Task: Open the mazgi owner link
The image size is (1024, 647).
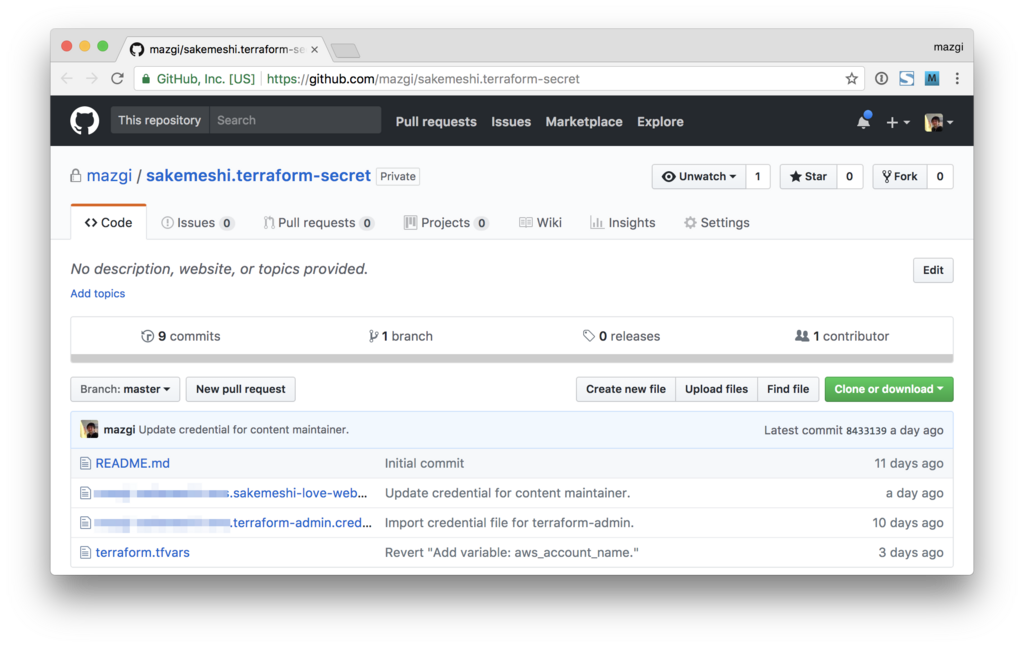Action: click(x=109, y=176)
